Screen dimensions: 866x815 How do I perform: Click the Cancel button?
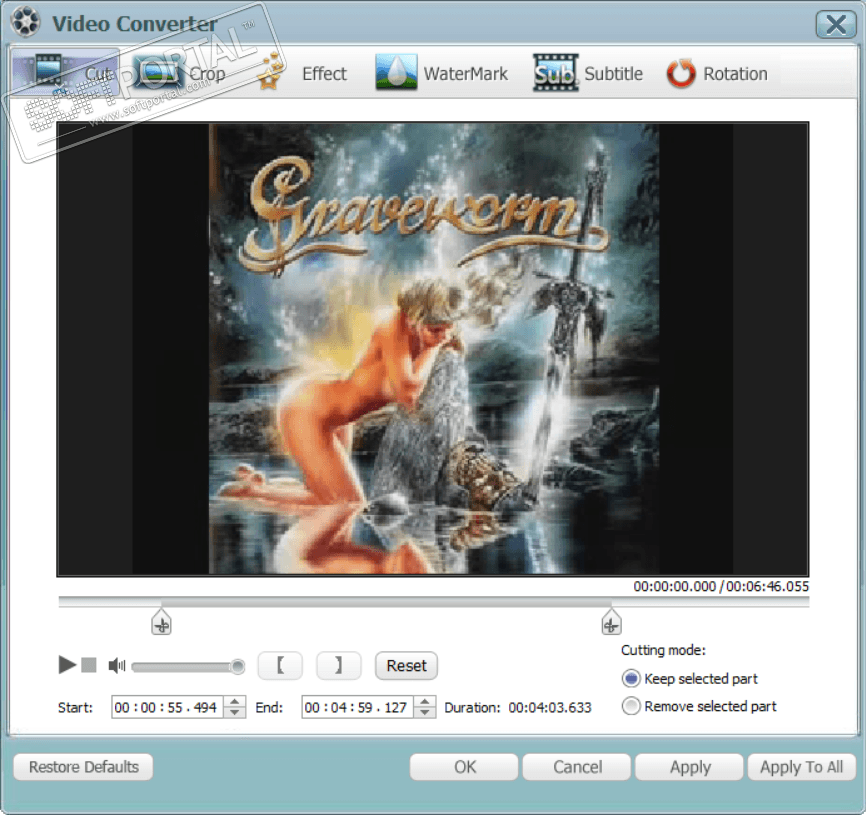pyautogui.click(x=577, y=767)
